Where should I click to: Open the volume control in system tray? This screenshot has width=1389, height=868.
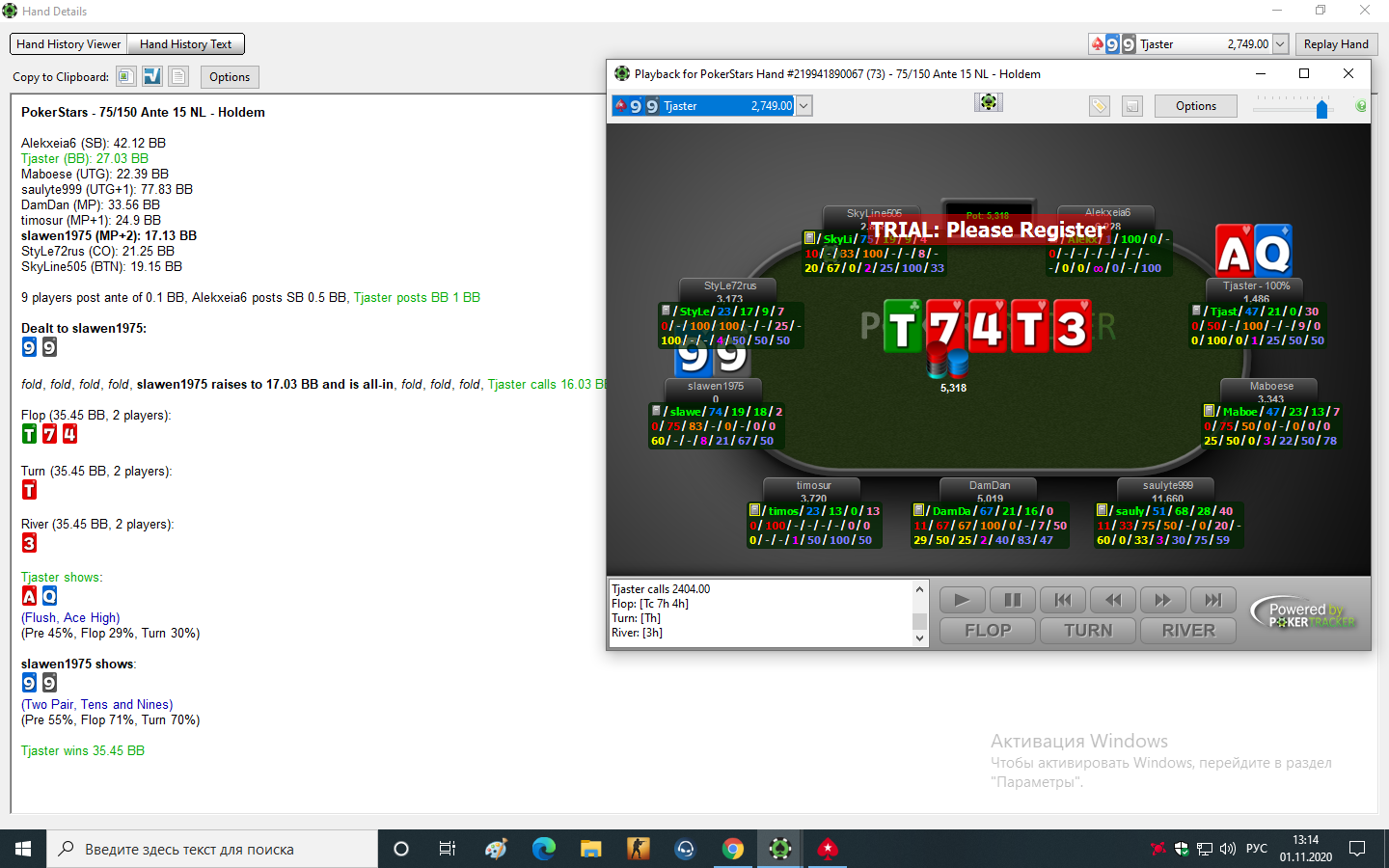point(1228,849)
